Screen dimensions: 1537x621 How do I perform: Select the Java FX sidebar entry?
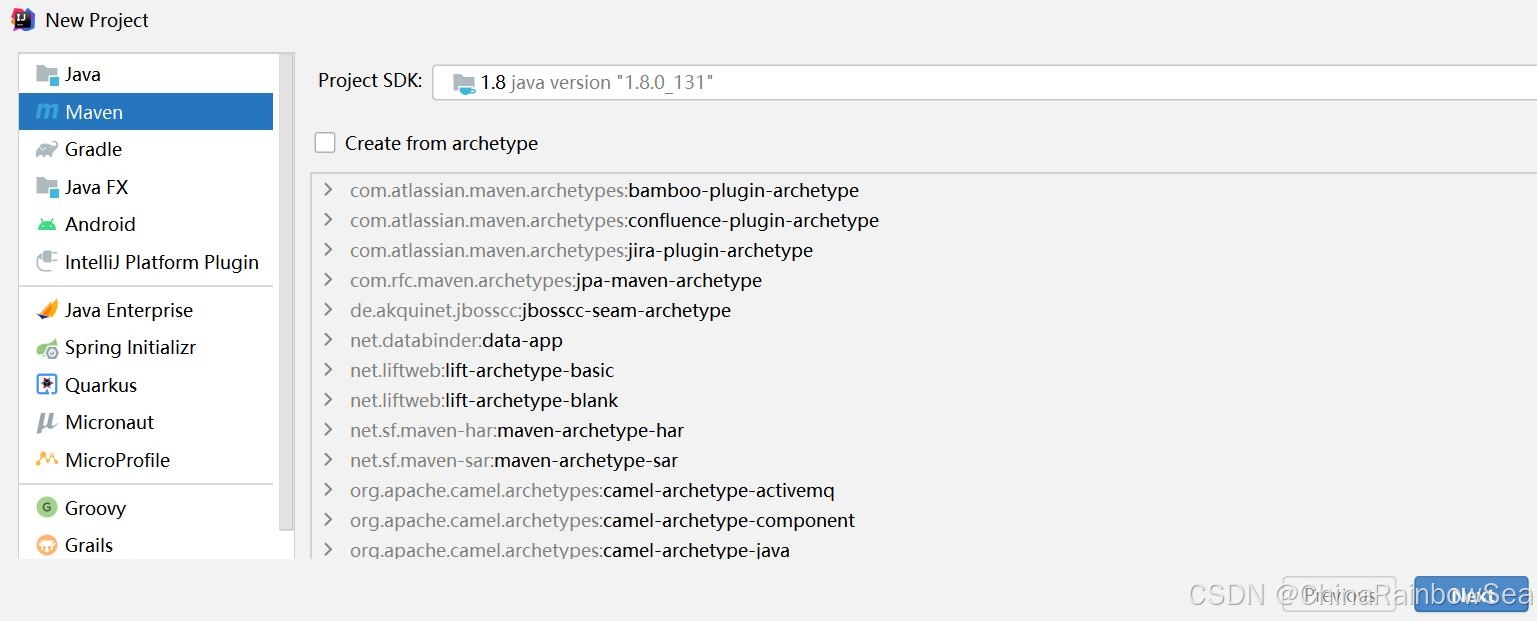[95, 187]
